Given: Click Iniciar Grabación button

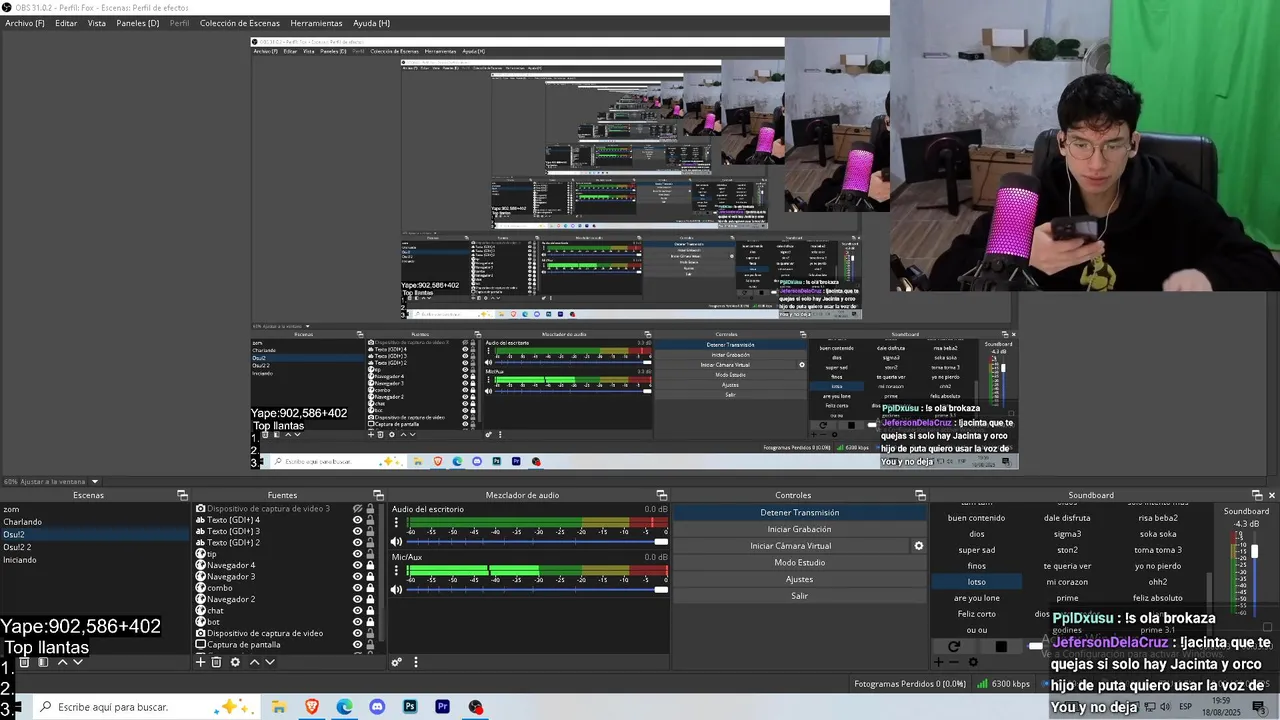Looking at the screenshot, I should click(799, 529).
